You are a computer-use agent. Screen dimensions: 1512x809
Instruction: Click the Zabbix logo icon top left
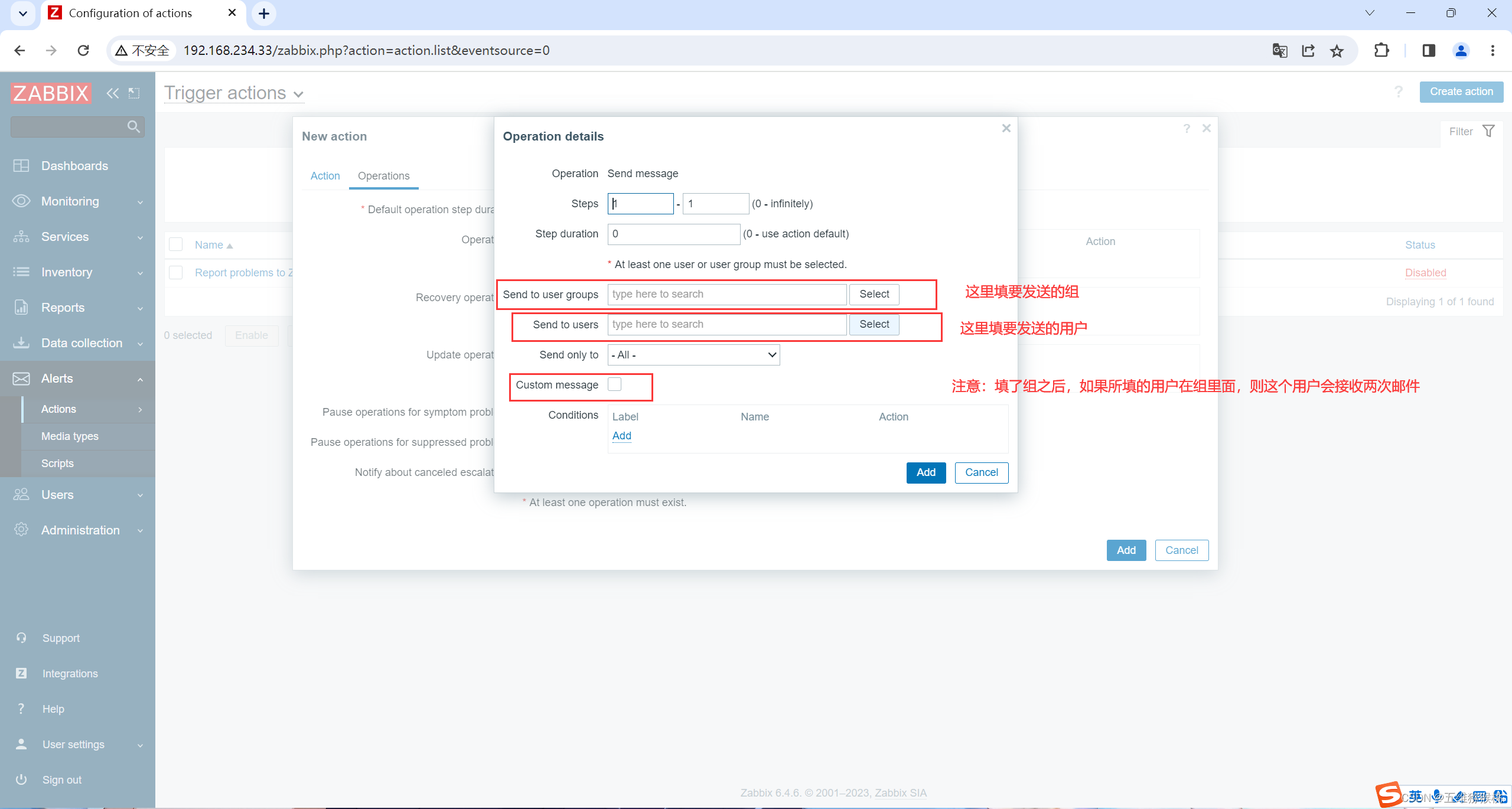coord(51,92)
